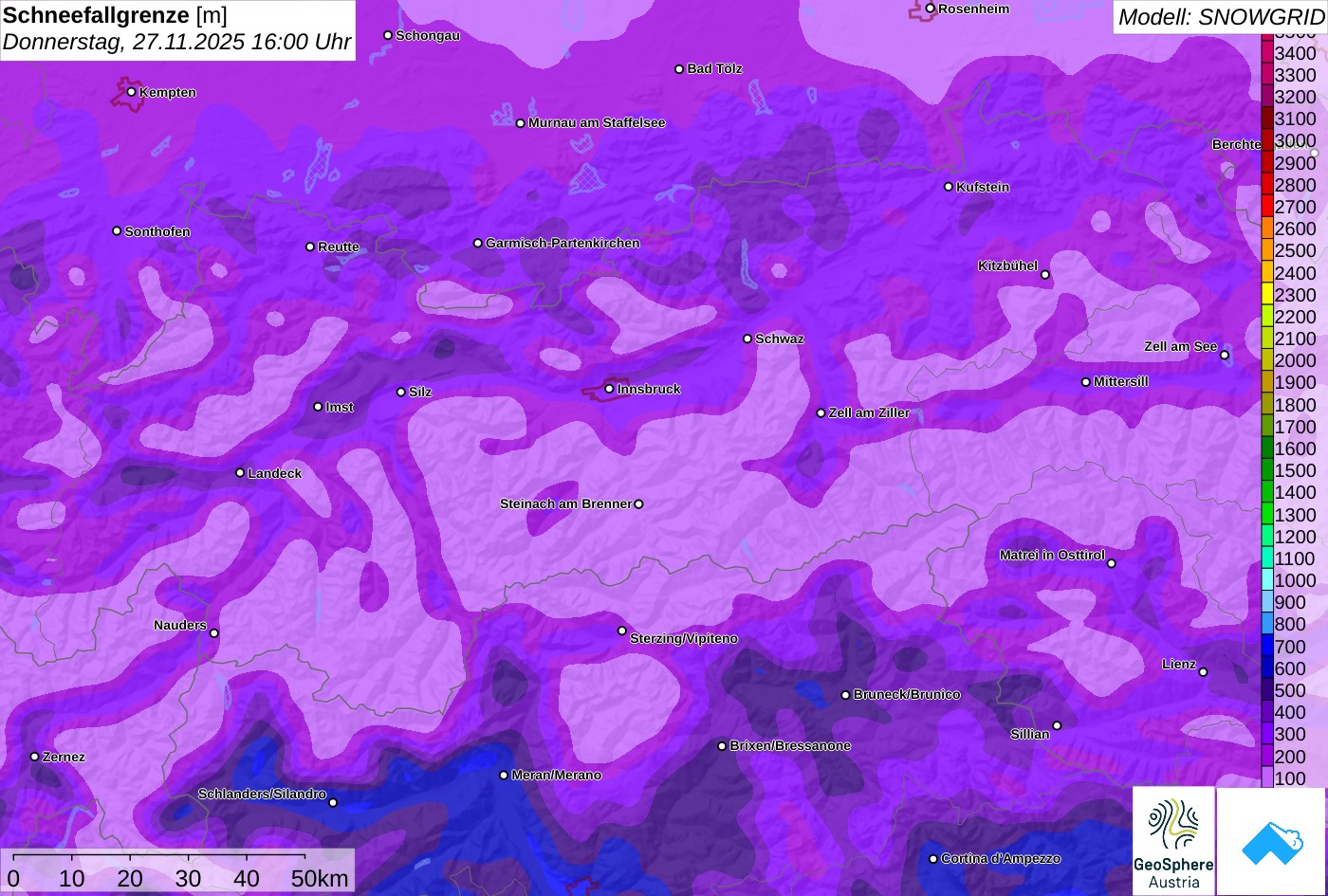The width and height of the screenshot is (1328, 896).
Task: Click the Sterzing/Vipiteno marker dot
Action: point(622,631)
